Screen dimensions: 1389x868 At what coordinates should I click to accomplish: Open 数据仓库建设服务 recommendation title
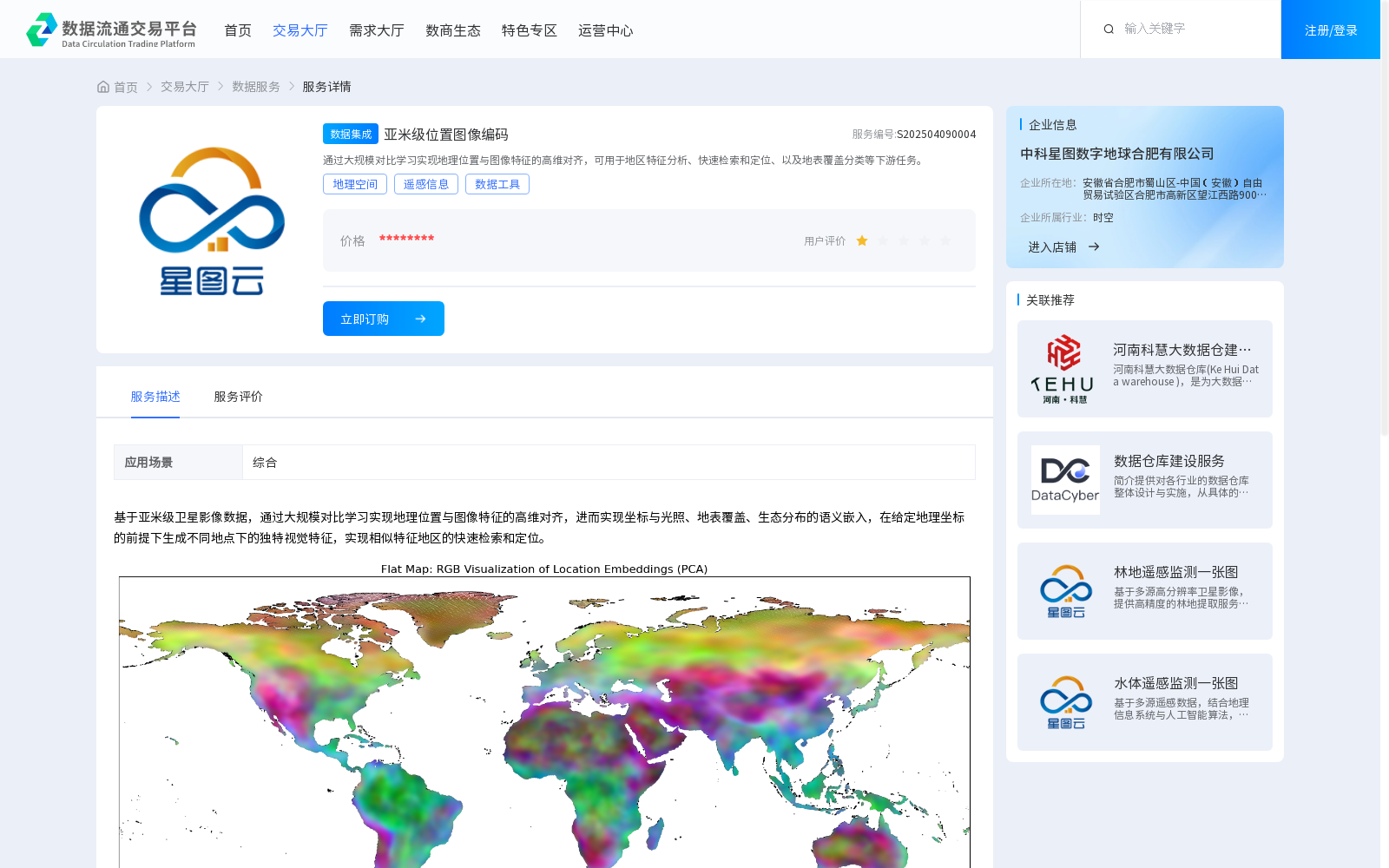[1169, 461]
